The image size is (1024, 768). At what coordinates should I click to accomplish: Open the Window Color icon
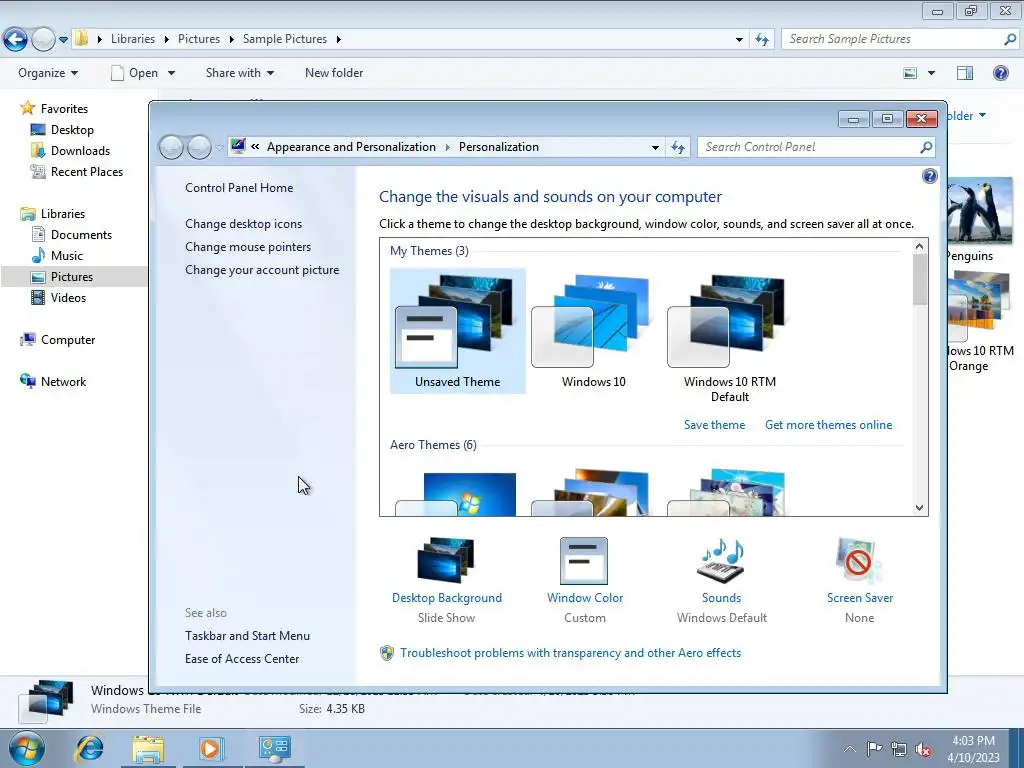(584, 560)
